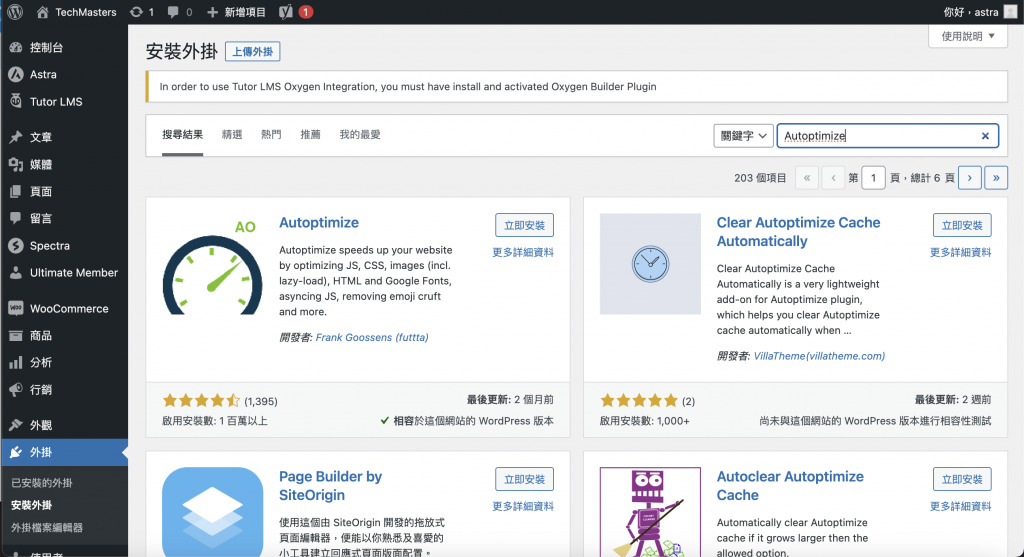Open 已安裝的外掛 submenu item
Image resolution: width=1024 pixels, height=557 pixels.
[42, 483]
